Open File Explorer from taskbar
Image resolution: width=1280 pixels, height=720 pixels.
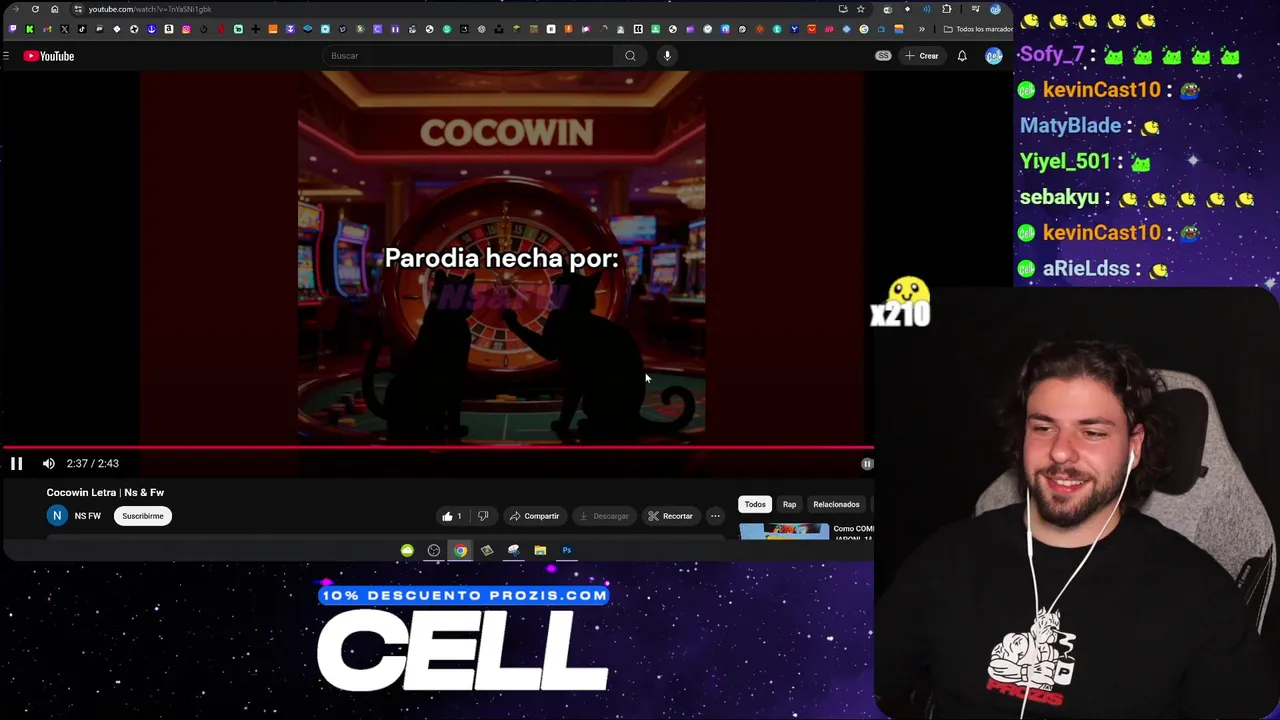(540, 550)
